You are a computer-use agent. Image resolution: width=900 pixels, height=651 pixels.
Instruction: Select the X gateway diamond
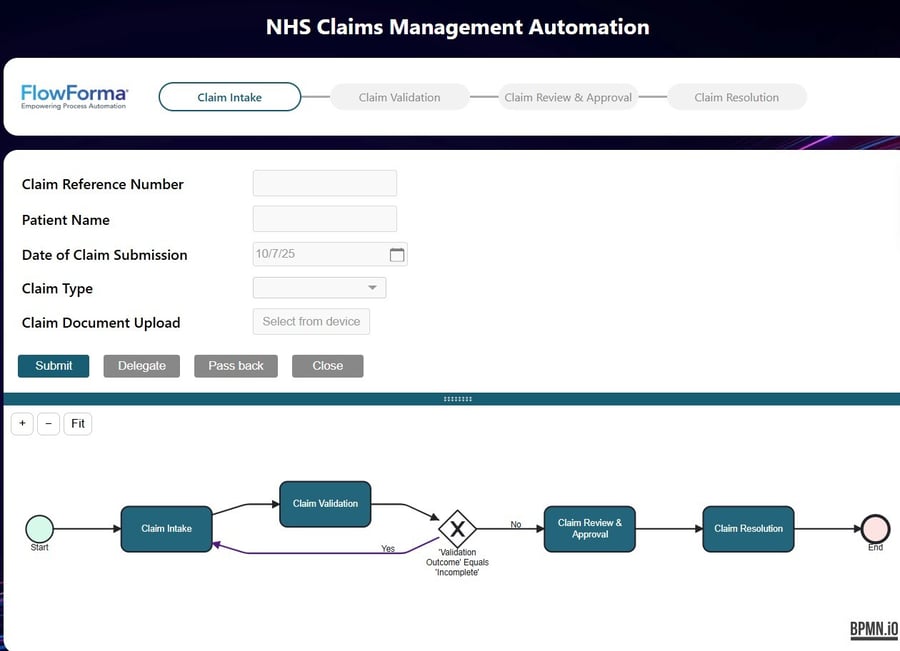[457, 529]
